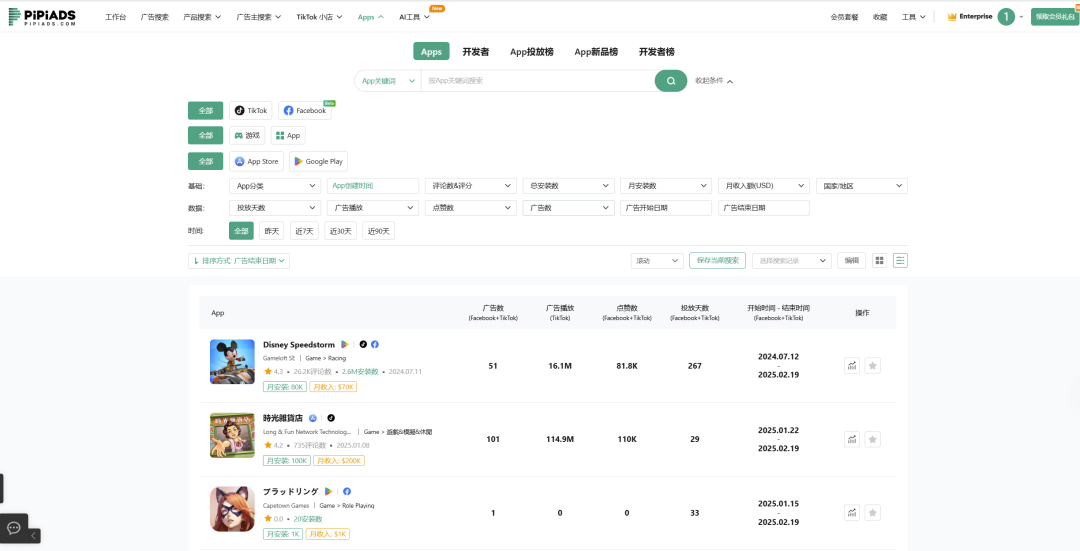Open 国家/地区 dropdown
The height and width of the screenshot is (551, 1080).
pos(862,186)
